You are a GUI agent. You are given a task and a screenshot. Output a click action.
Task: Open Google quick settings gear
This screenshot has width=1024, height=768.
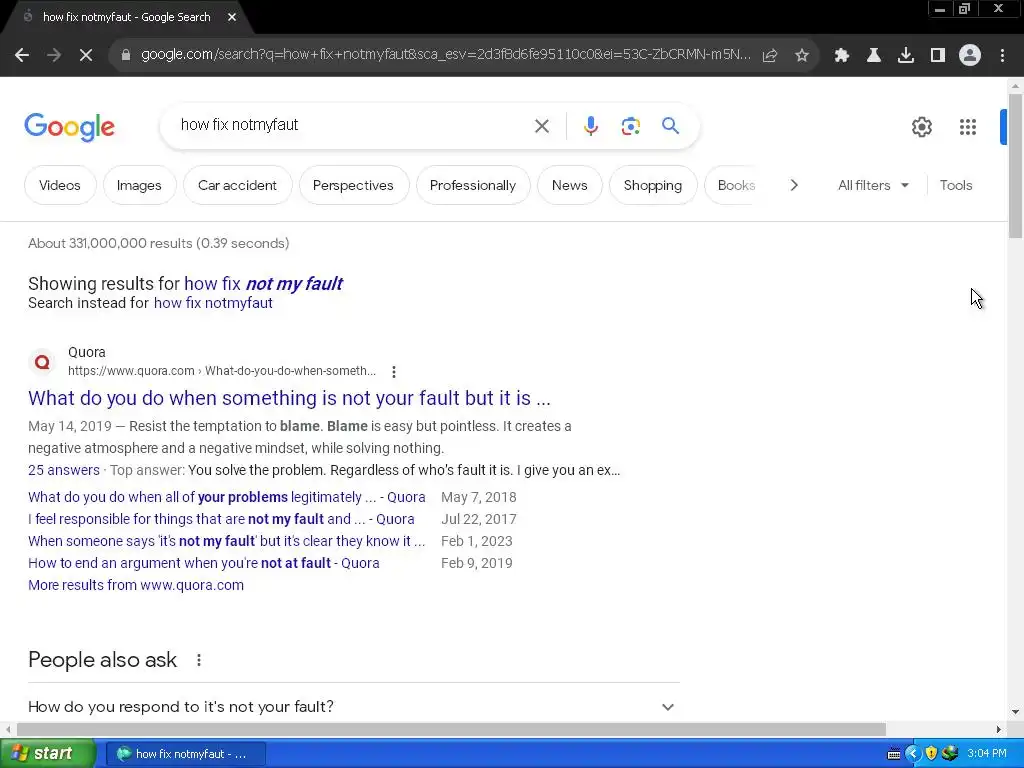(x=921, y=127)
